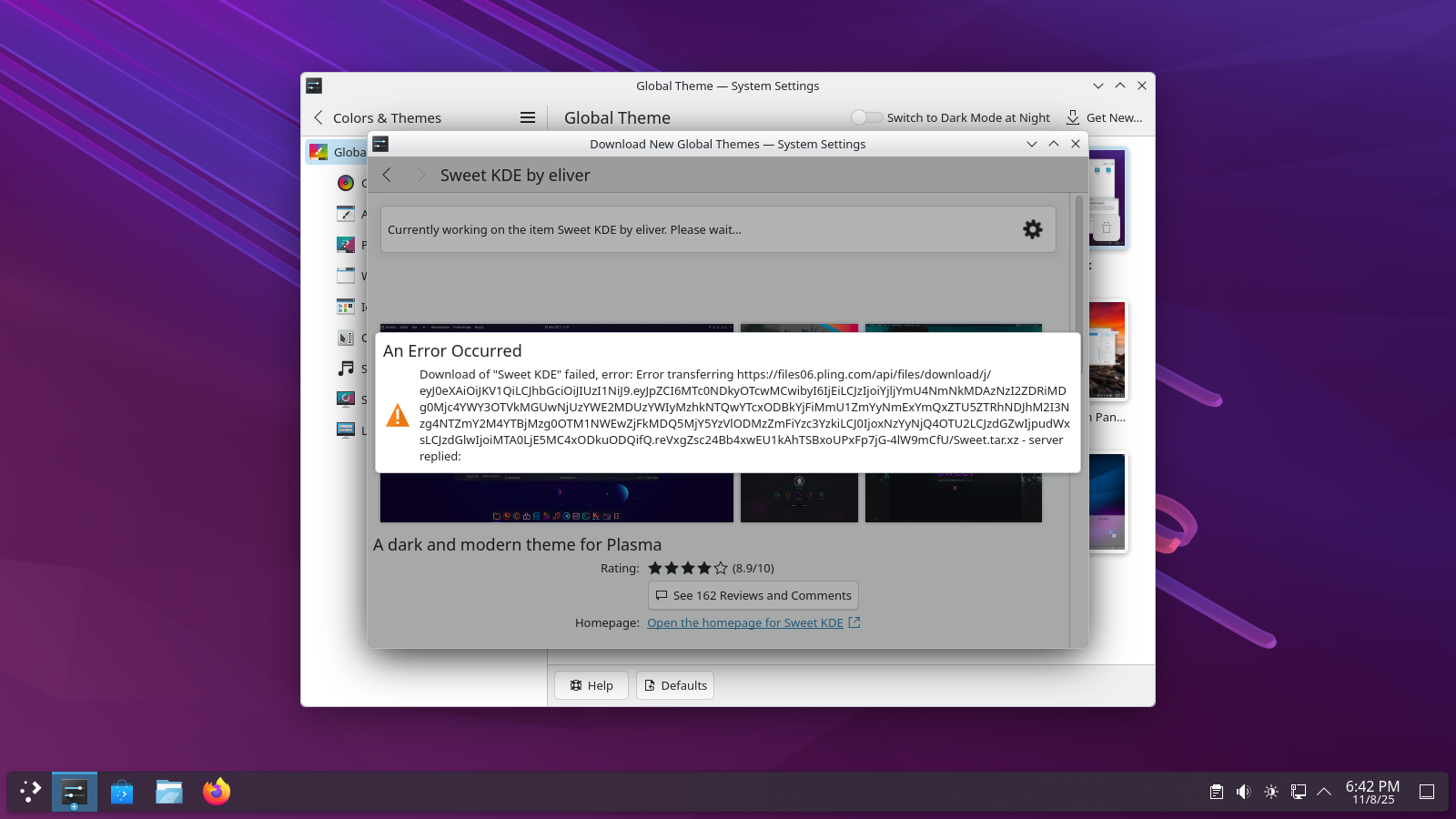Expand the hidden system tray icons arrow
Image resolution: width=1456 pixels, height=819 pixels.
[1324, 792]
